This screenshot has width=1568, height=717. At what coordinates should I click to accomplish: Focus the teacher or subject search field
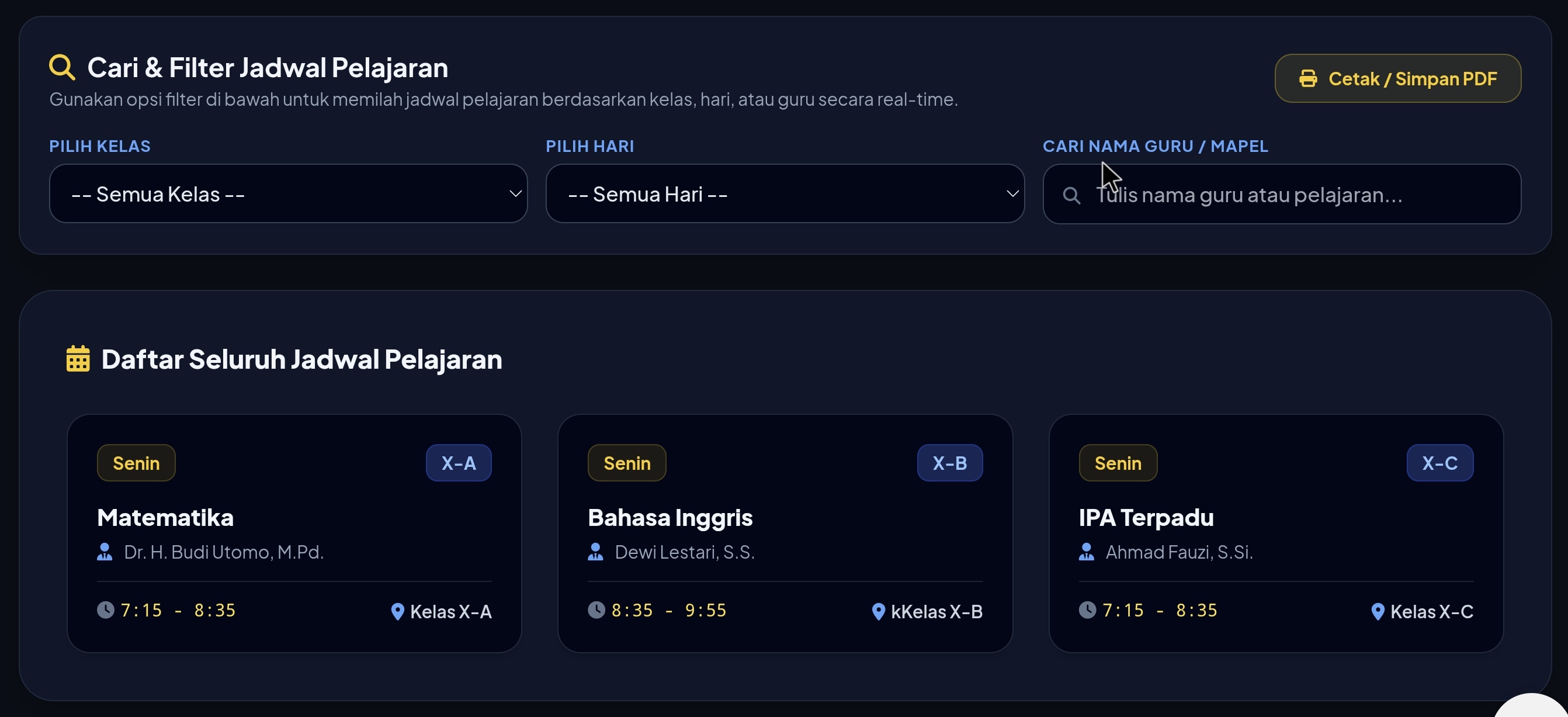tap(1281, 194)
